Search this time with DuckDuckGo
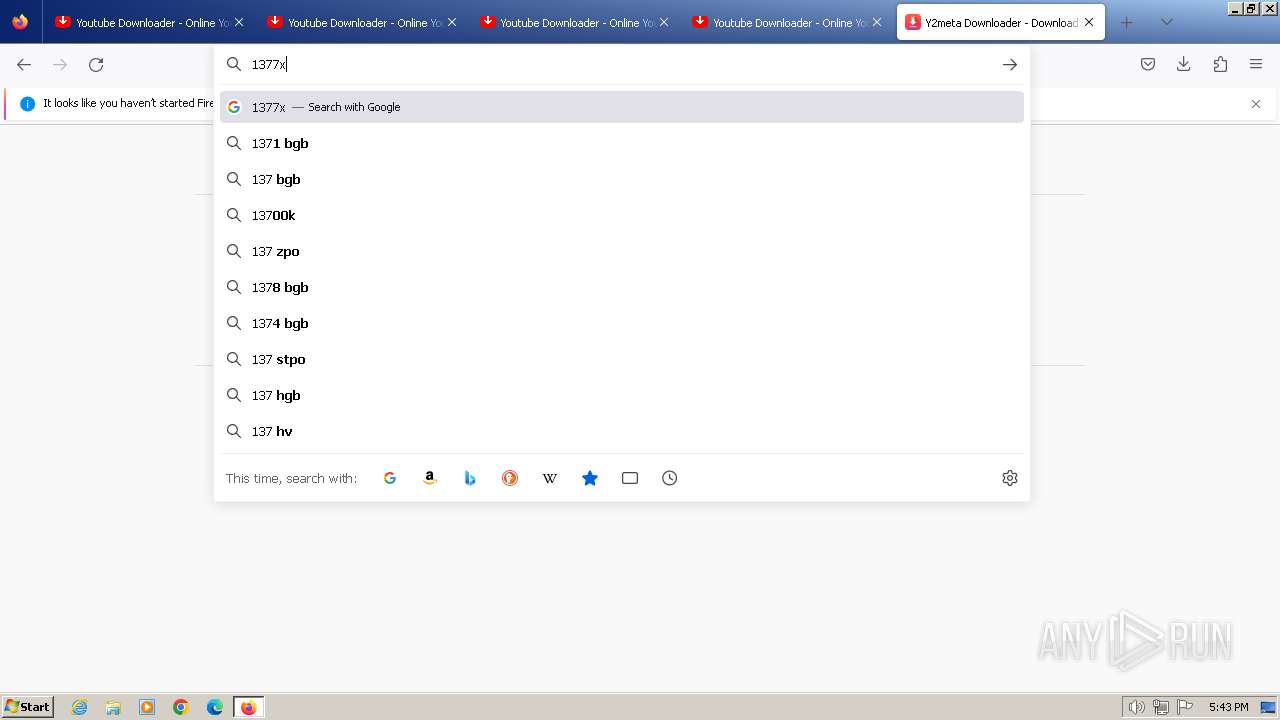The height and width of the screenshot is (720, 1280). click(x=510, y=478)
